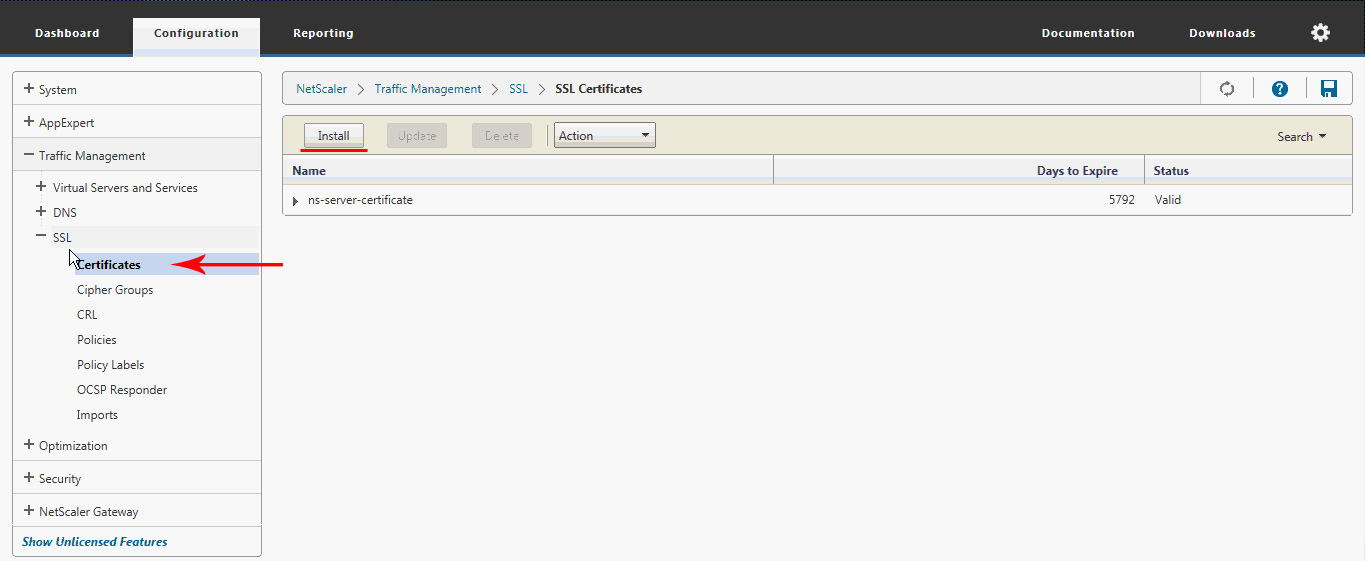Open the Search dropdown
This screenshot has width=1365, height=561.
1301,137
